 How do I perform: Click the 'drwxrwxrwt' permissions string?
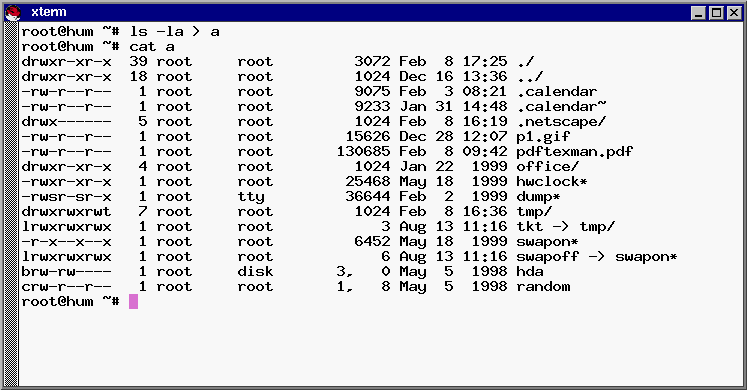coord(67,212)
